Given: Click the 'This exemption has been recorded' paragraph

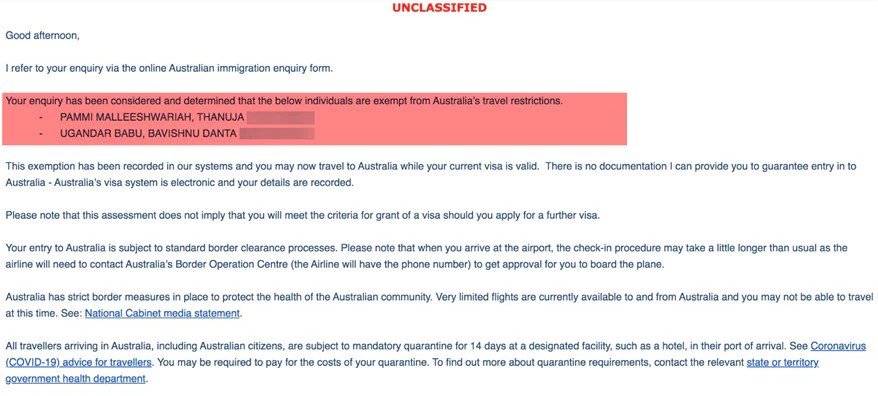Looking at the screenshot, I should coord(431,175).
